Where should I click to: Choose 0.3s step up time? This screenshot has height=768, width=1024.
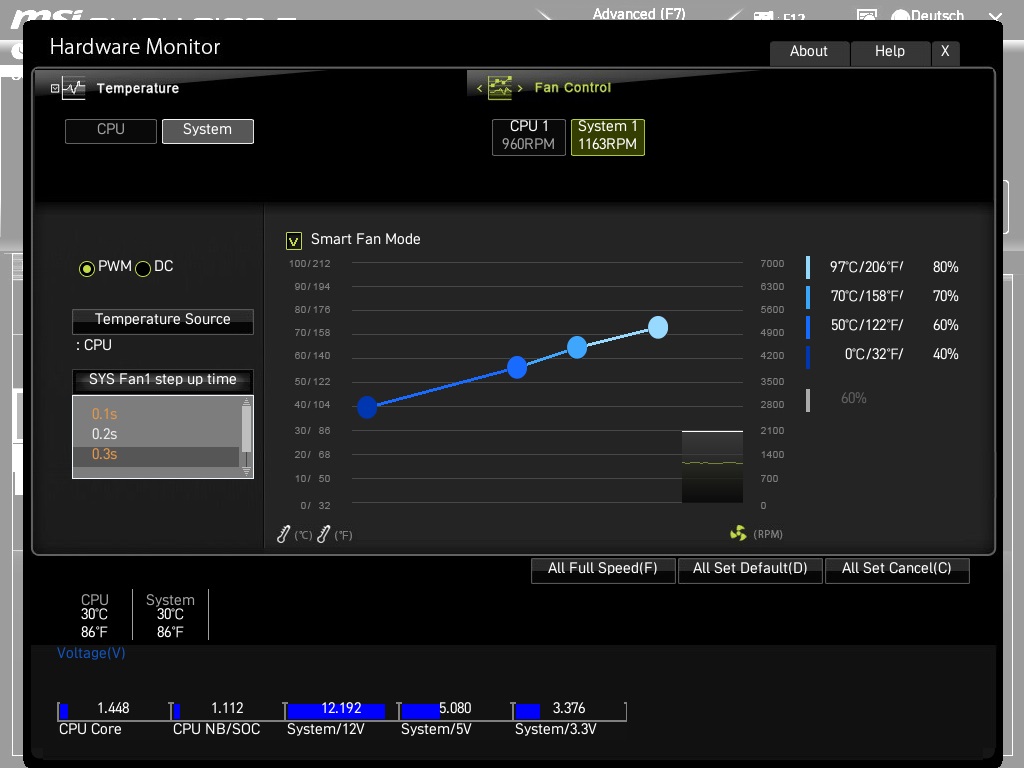[x=156, y=455]
